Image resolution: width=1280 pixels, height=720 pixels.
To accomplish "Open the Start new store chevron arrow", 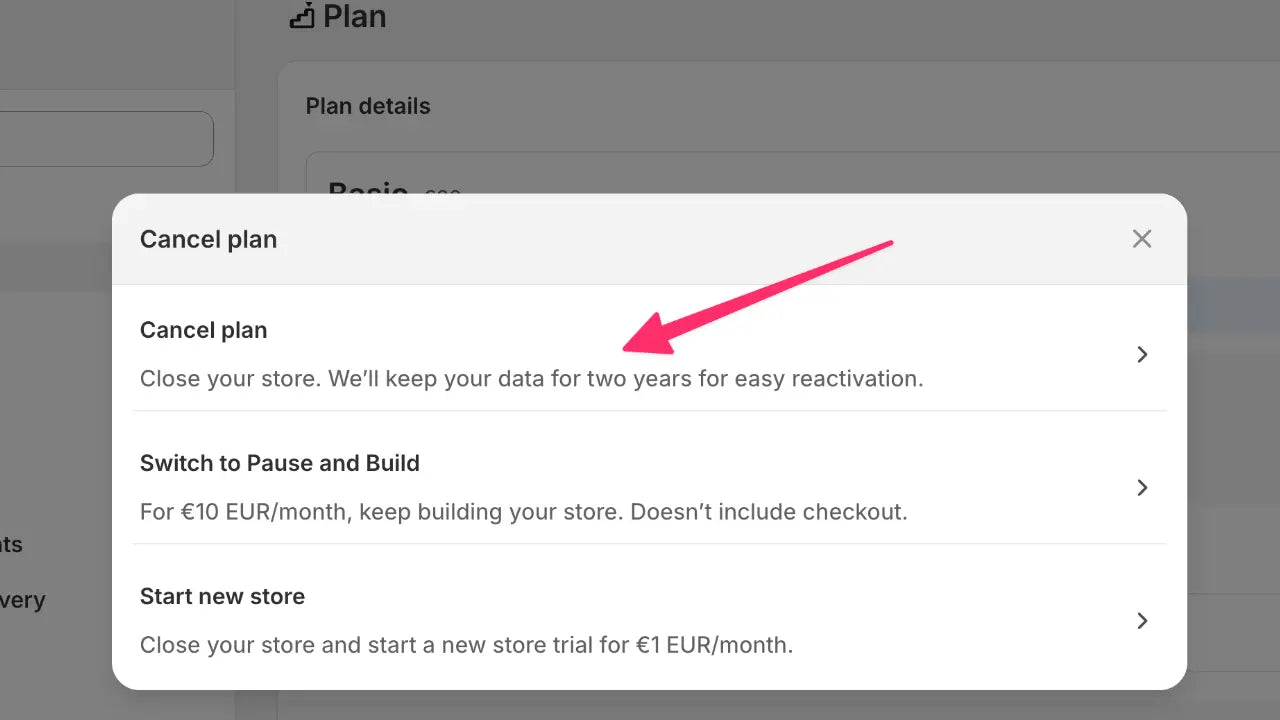I will click(1142, 621).
